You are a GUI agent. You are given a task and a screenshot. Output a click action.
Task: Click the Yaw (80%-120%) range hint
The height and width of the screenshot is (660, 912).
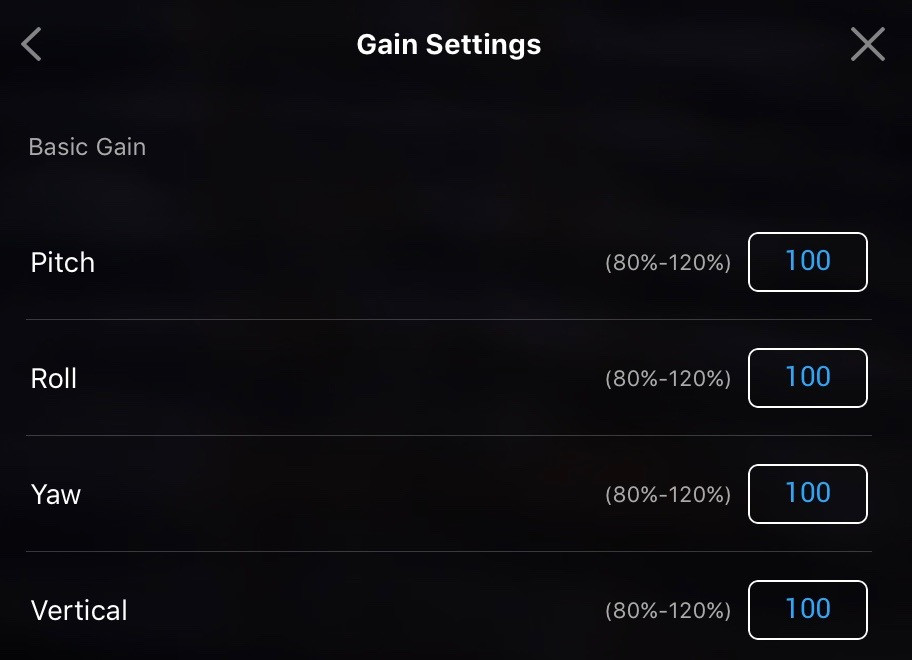point(668,496)
